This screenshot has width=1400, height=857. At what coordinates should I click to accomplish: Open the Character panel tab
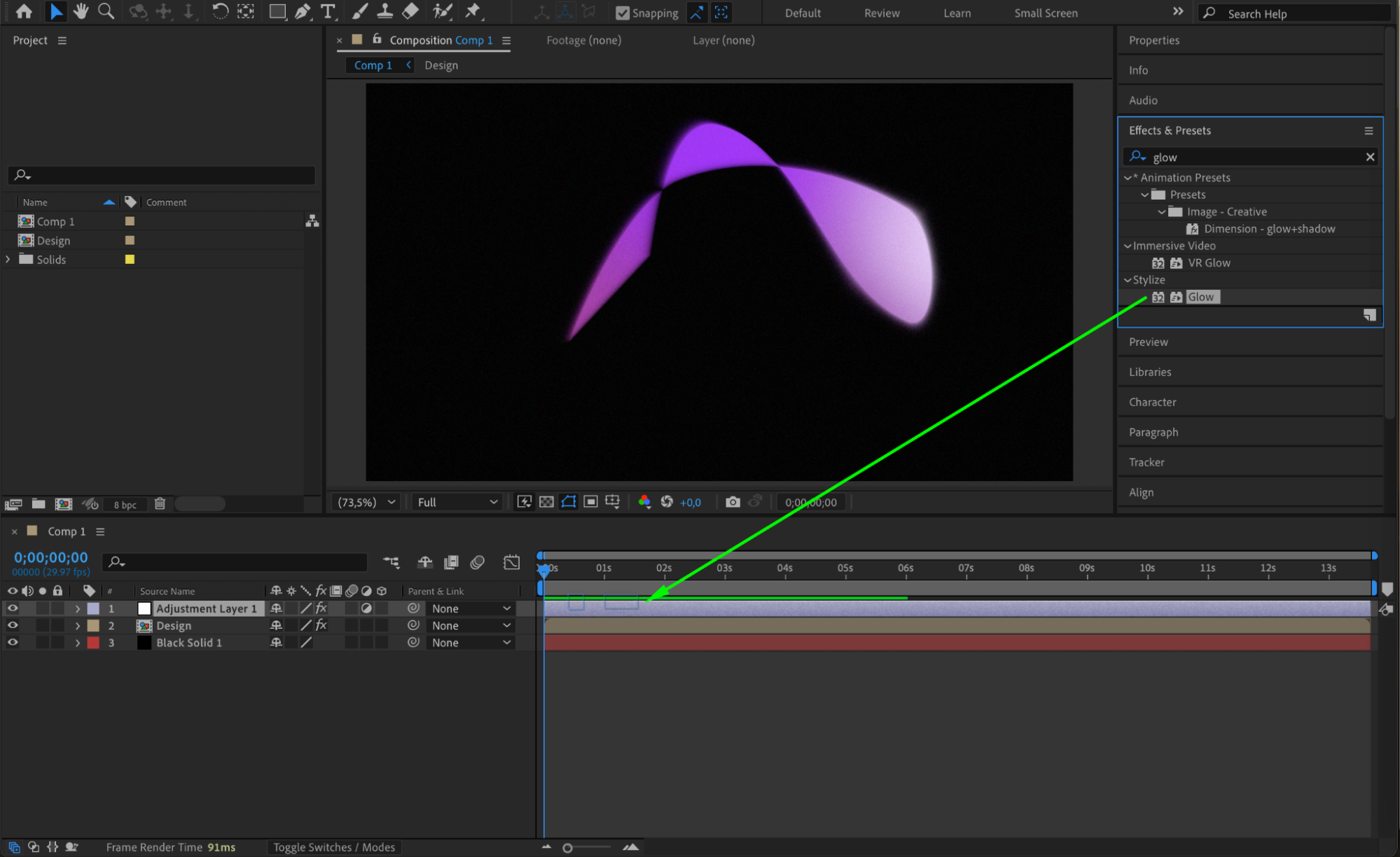click(1152, 402)
